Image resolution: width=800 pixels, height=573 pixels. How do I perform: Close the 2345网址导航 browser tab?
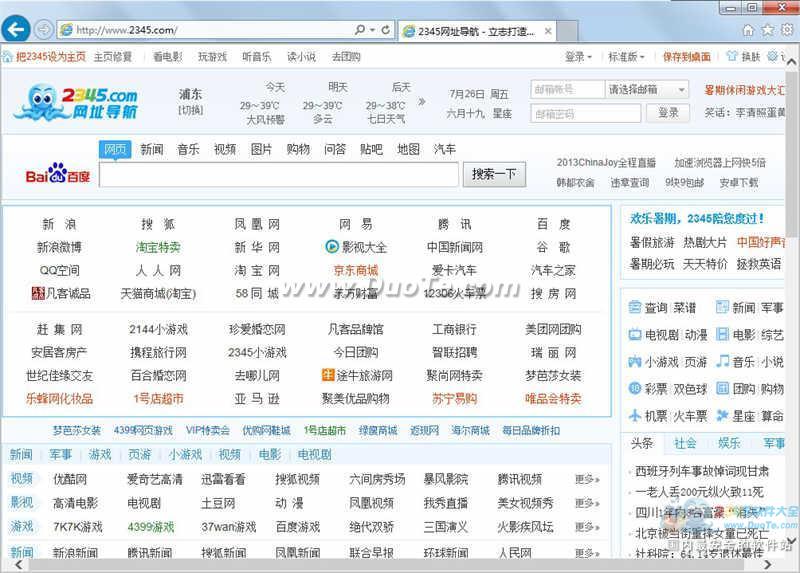coord(548,31)
